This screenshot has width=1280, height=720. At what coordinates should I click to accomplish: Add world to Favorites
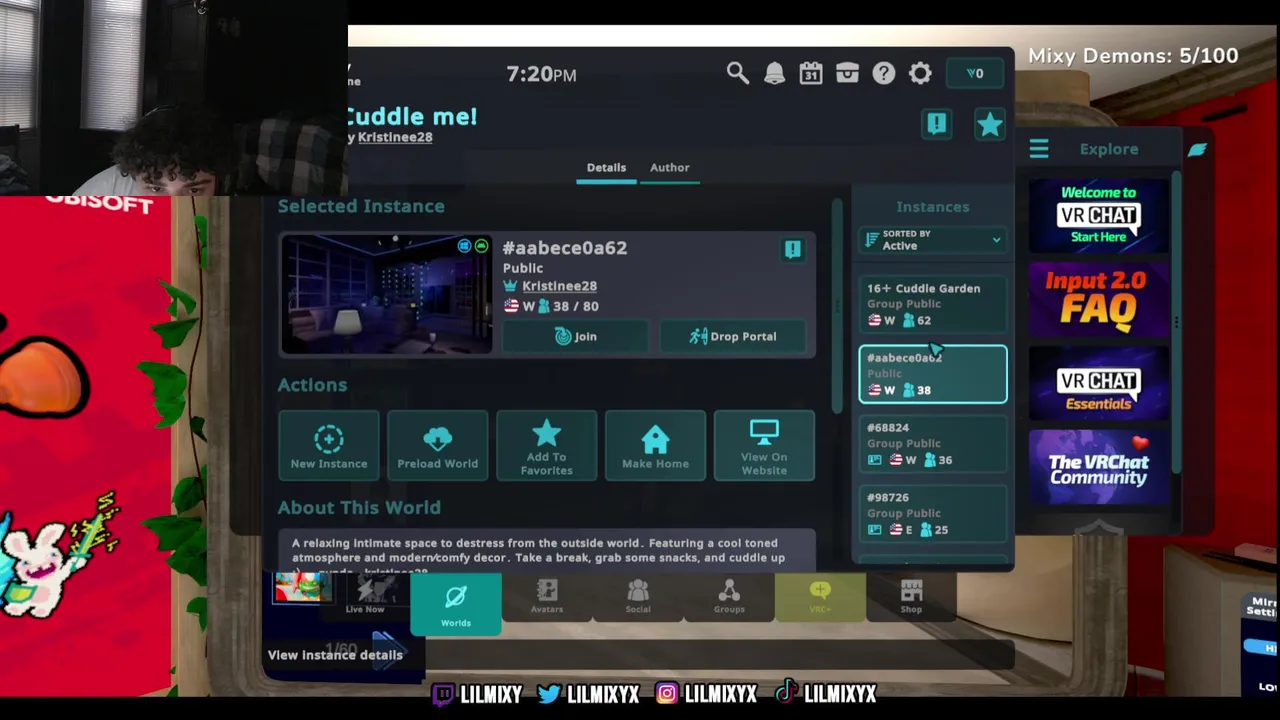coord(546,446)
